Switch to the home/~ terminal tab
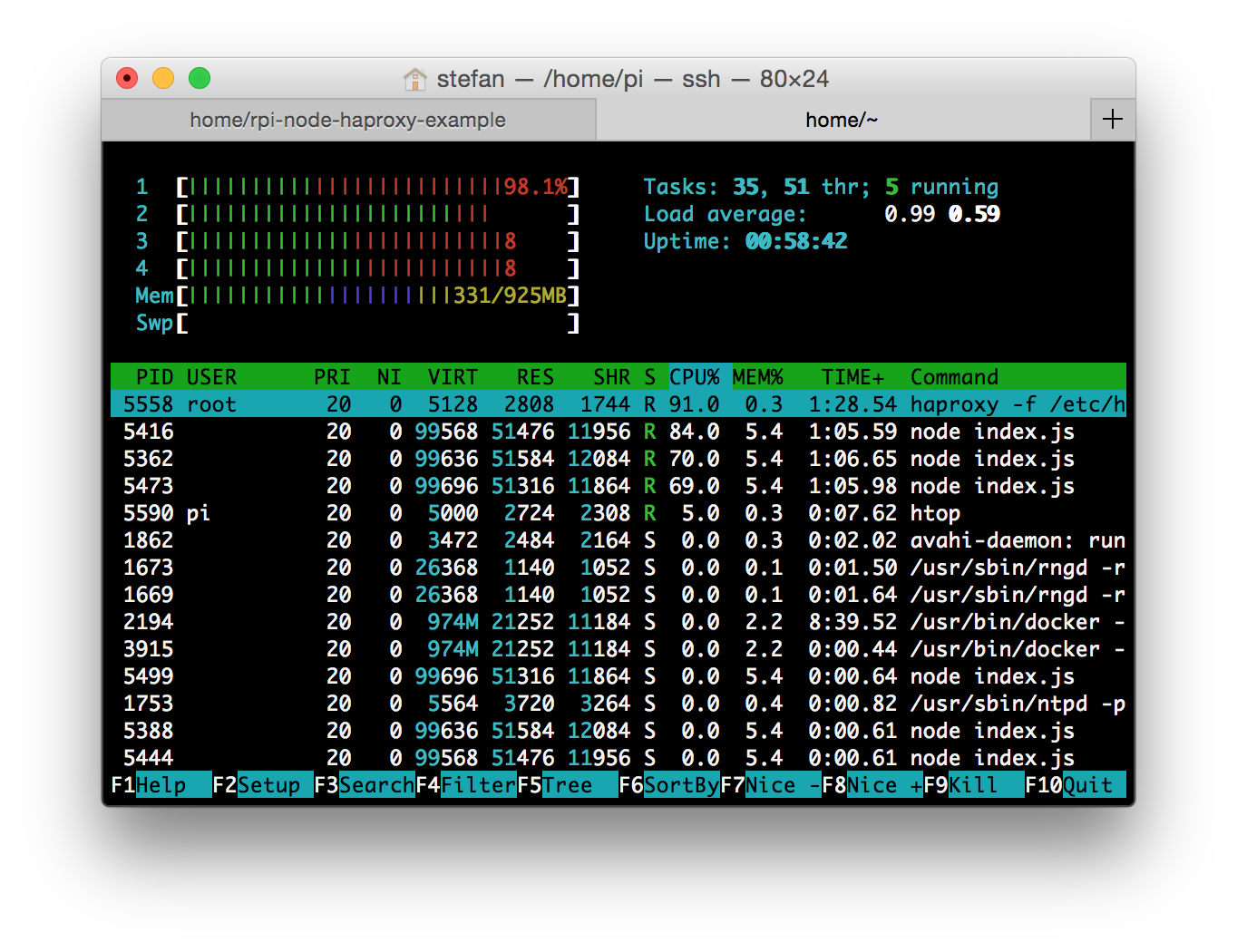Viewport: 1237px width, 952px height. tap(842, 119)
